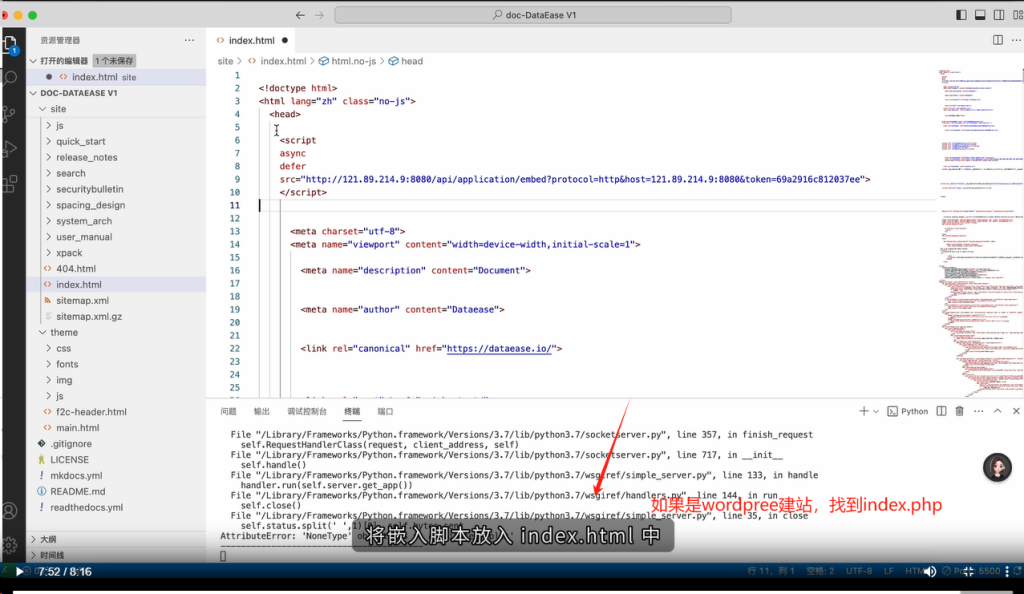Collapse the DOC-DATAEASE V1 folder section

[x=33, y=93]
